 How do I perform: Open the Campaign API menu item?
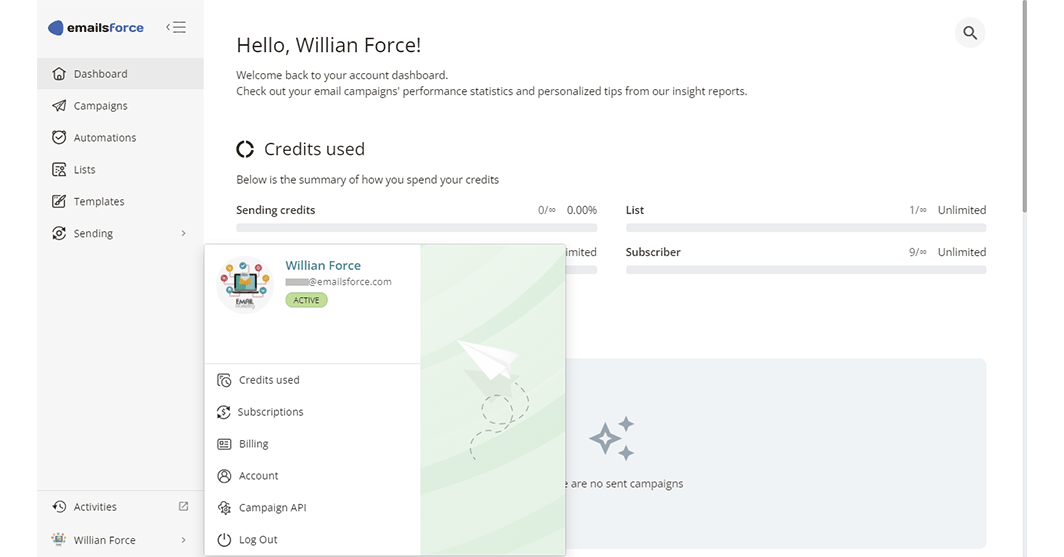(x=272, y=508)
